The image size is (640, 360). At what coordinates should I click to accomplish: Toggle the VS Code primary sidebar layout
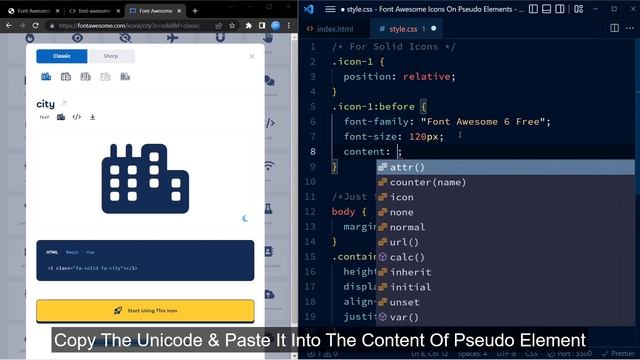click(x=533, y=9)
